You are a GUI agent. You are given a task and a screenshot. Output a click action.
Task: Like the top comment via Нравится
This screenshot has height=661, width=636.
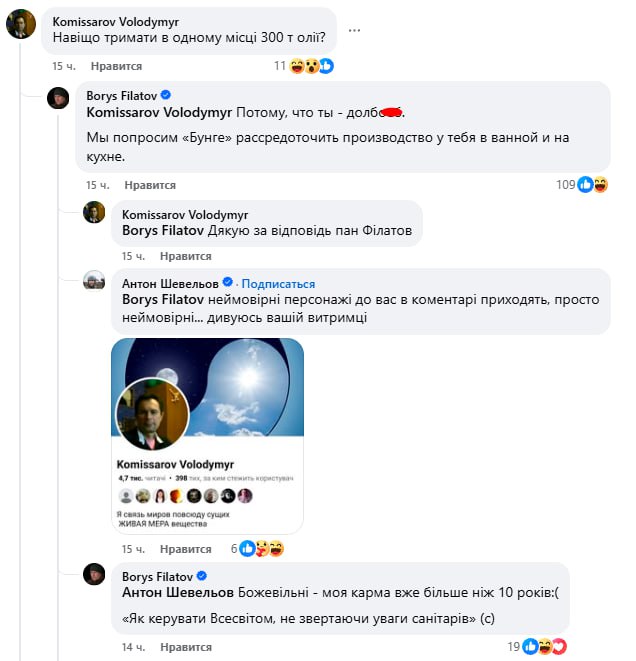[x=115, y=66]
